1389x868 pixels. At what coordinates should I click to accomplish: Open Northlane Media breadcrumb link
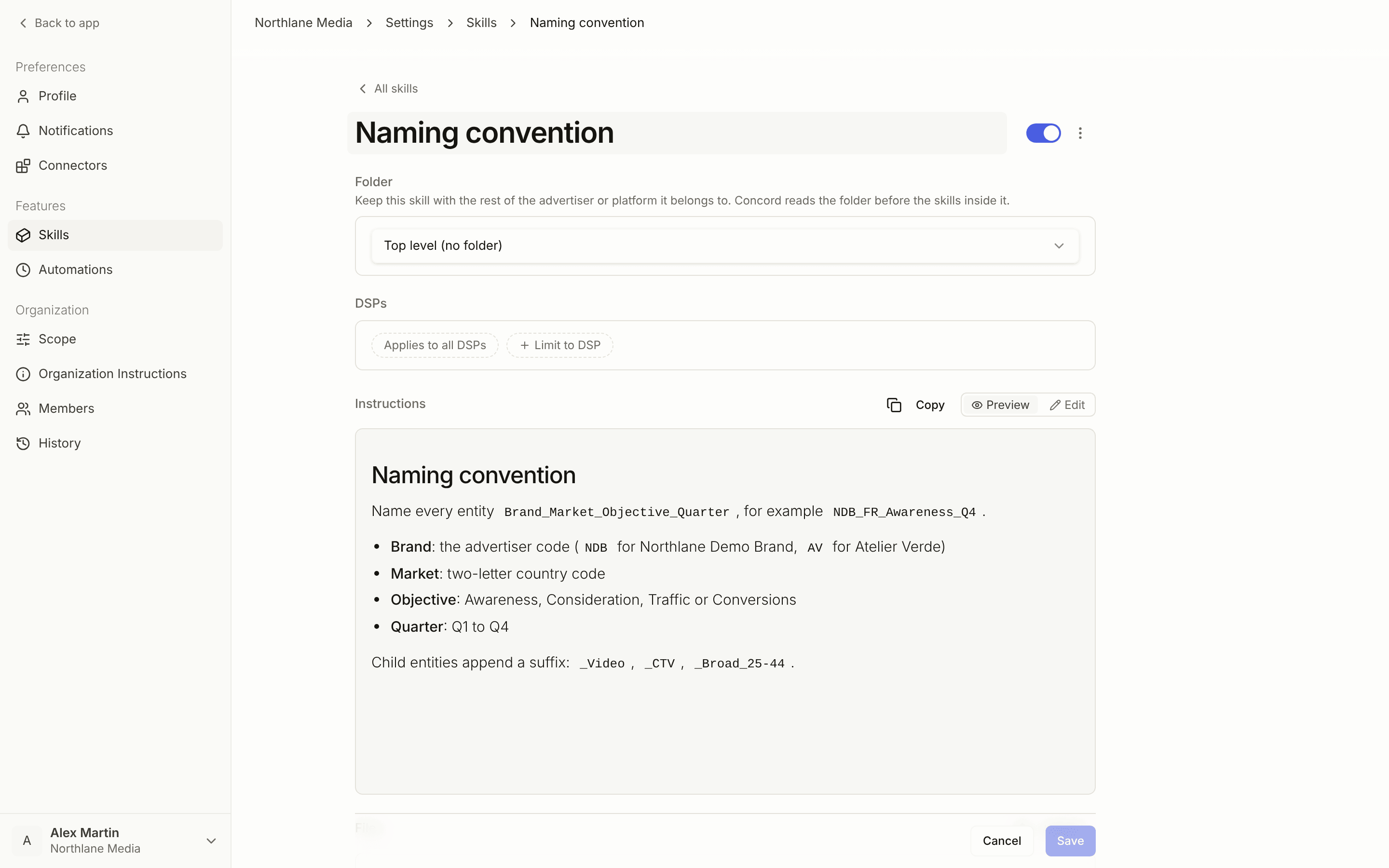click(x=303, y=23)
